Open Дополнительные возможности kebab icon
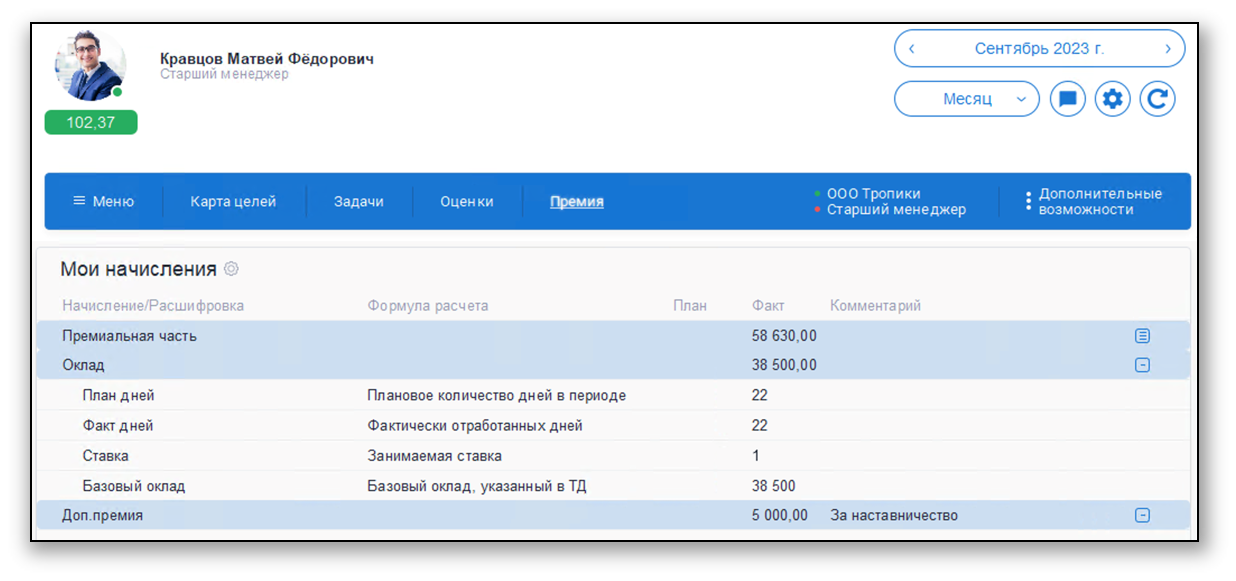Image resolution: width=1236 pixels, height=581 pixels. point(1028,200)
